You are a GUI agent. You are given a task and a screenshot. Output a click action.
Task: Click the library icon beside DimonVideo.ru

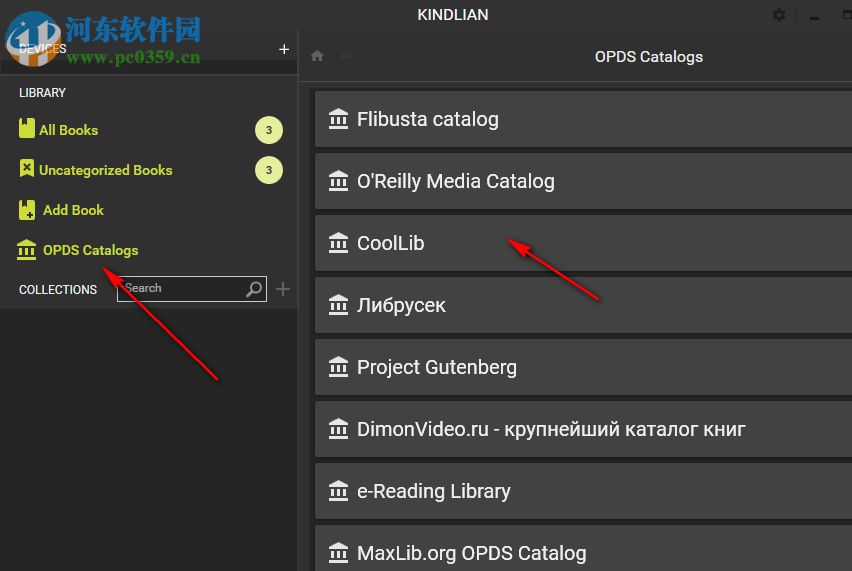[x=338, y=428]
